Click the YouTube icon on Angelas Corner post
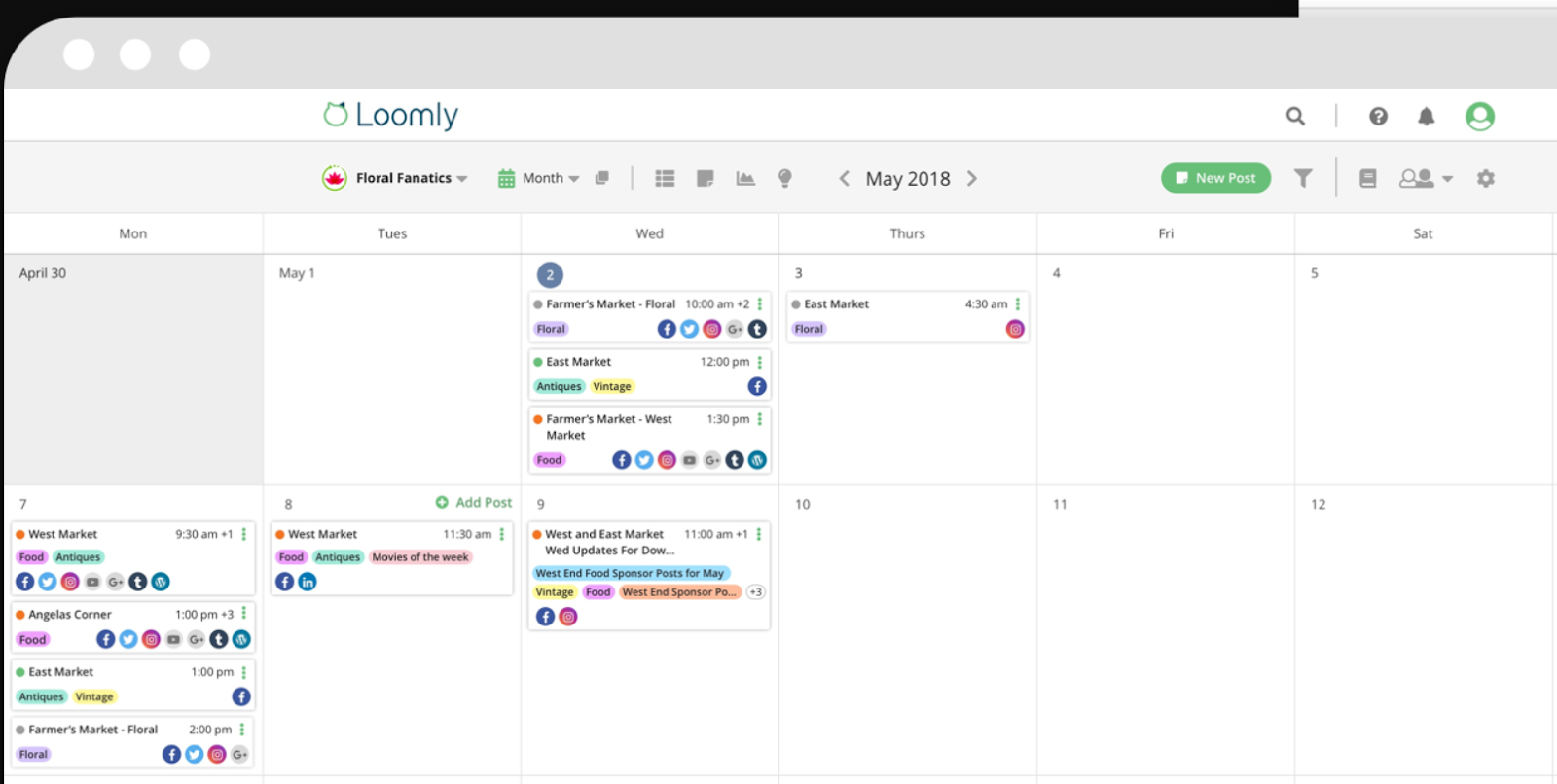Viewport: 1557px width, 784px height. coord(173,639)
